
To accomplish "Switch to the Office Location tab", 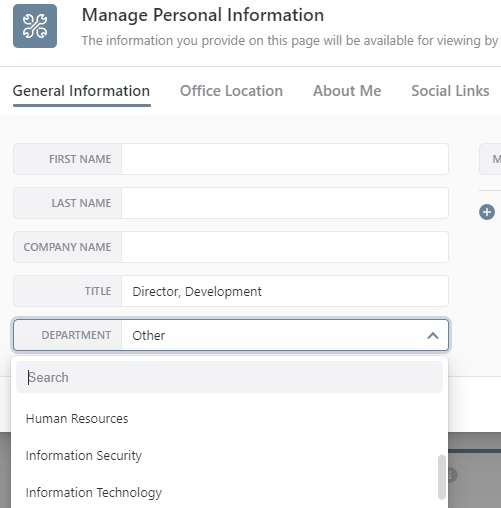I will tap(231, 91).
